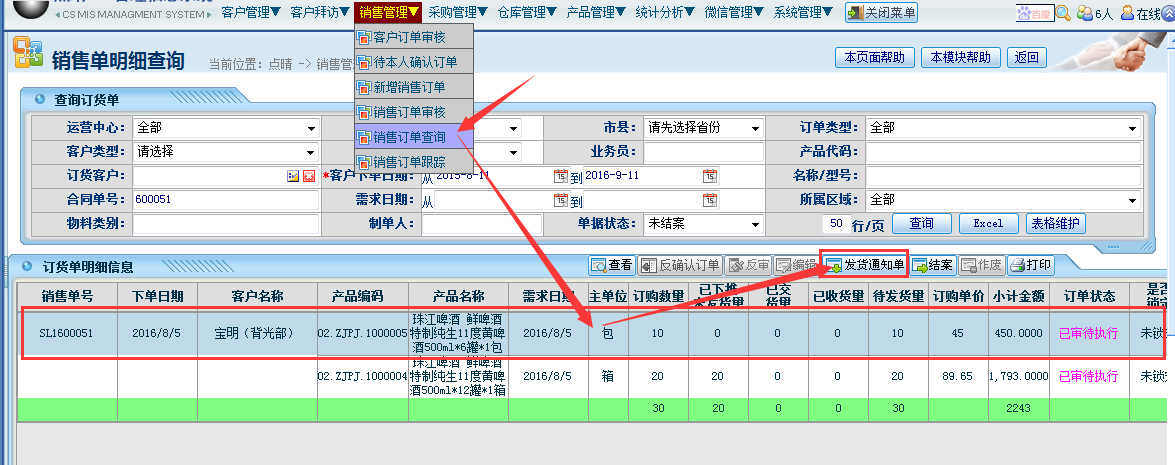The width and height of the screenshot is (1175, 465).
Task: Click the 合同单号 input field
Action: click(x=225, y=200)
